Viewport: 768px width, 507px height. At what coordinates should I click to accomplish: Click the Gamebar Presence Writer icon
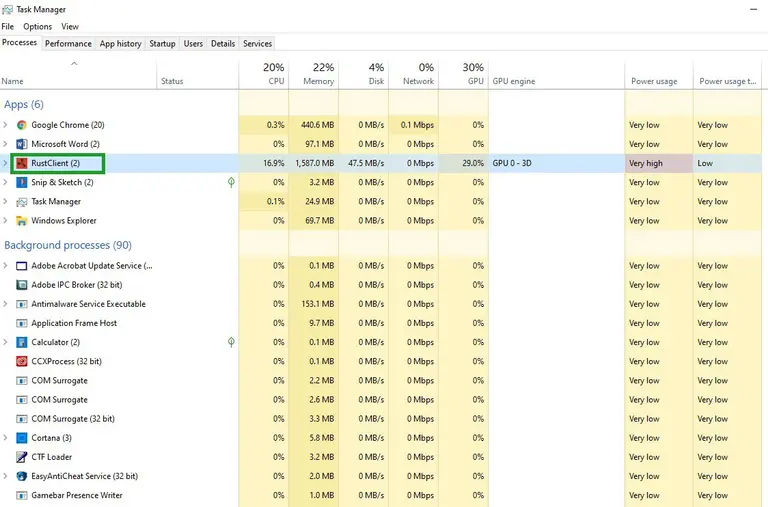tap(22, 495)
